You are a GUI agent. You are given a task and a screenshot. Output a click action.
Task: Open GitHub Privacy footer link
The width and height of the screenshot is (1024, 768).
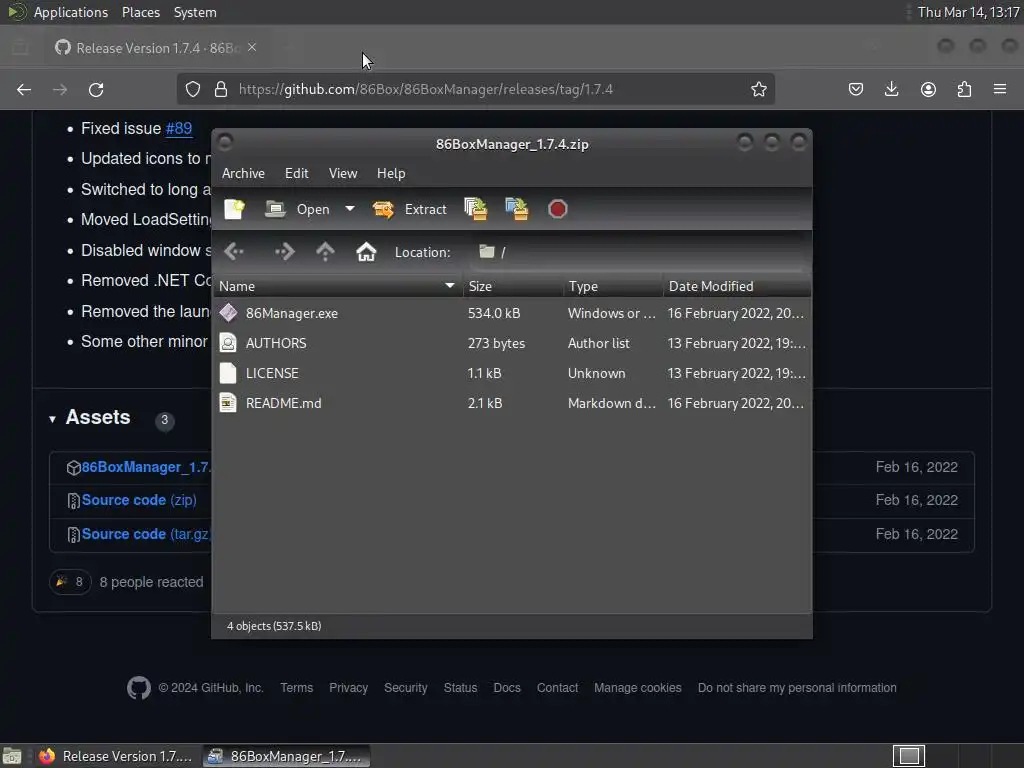(x=348, y=688)
